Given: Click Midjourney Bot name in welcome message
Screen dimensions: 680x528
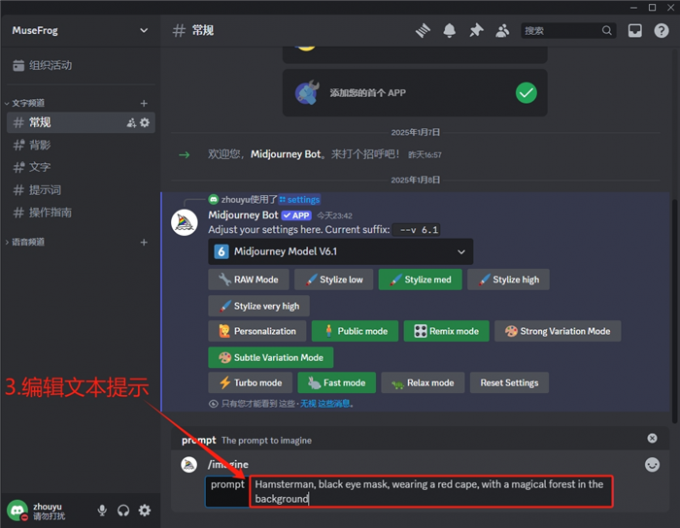Looking at the screenshot, I should [286, 154].
